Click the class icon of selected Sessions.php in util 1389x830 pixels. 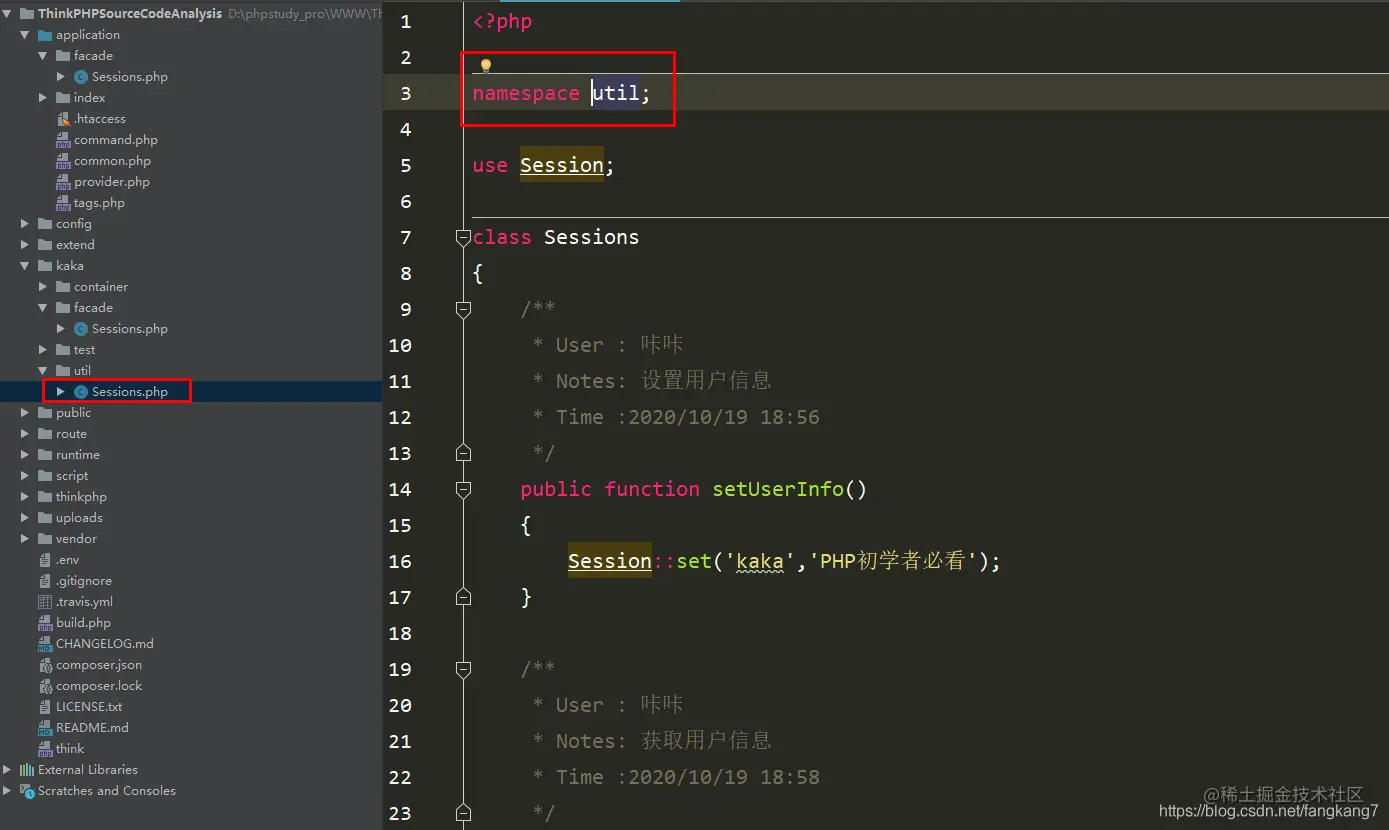click(x=81, y=392)
